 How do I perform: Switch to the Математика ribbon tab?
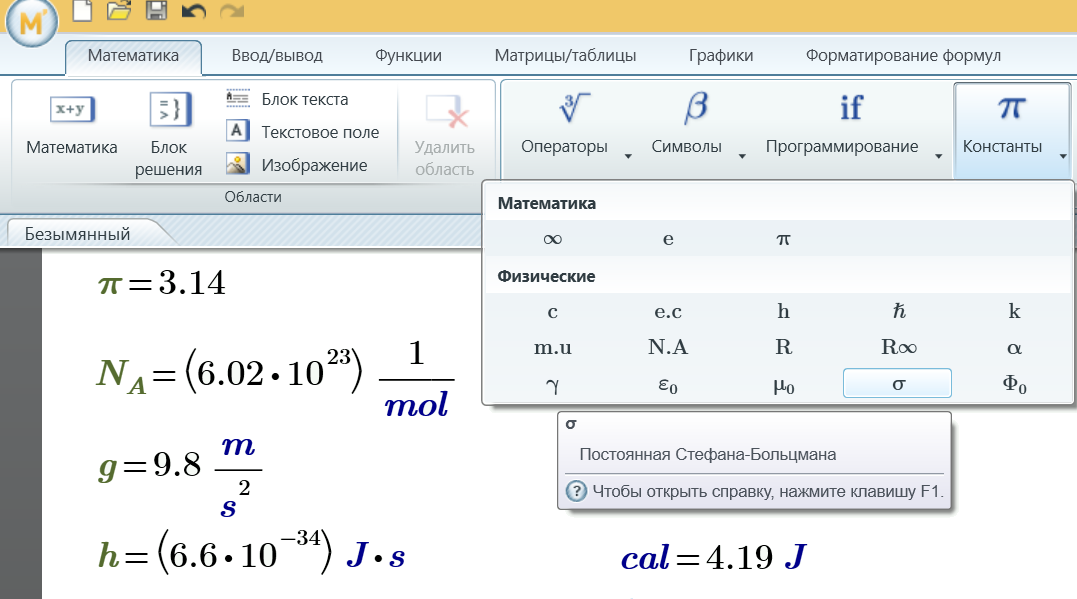coord(133,56)
